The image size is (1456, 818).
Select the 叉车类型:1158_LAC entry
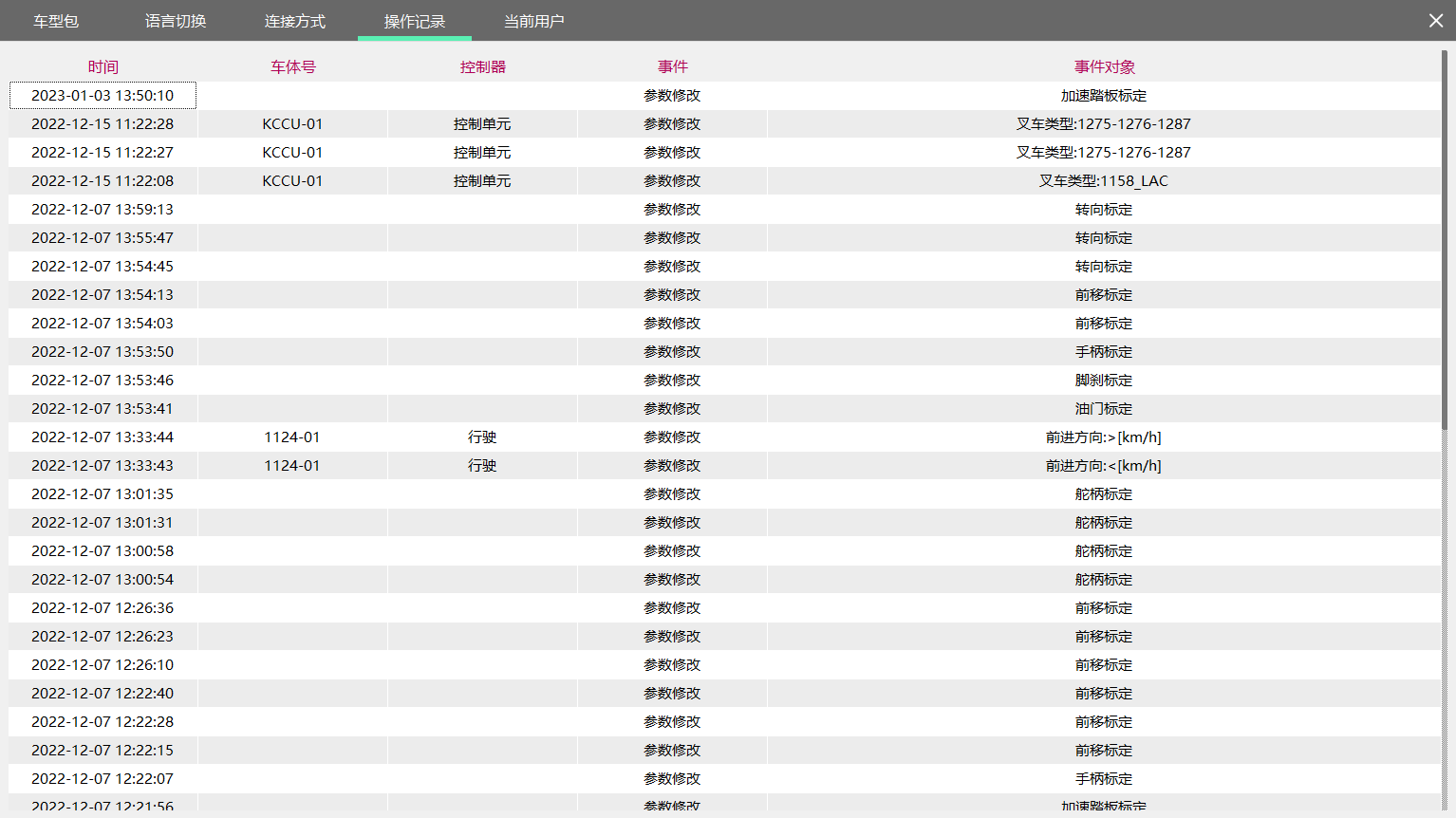pos(1103,180)
